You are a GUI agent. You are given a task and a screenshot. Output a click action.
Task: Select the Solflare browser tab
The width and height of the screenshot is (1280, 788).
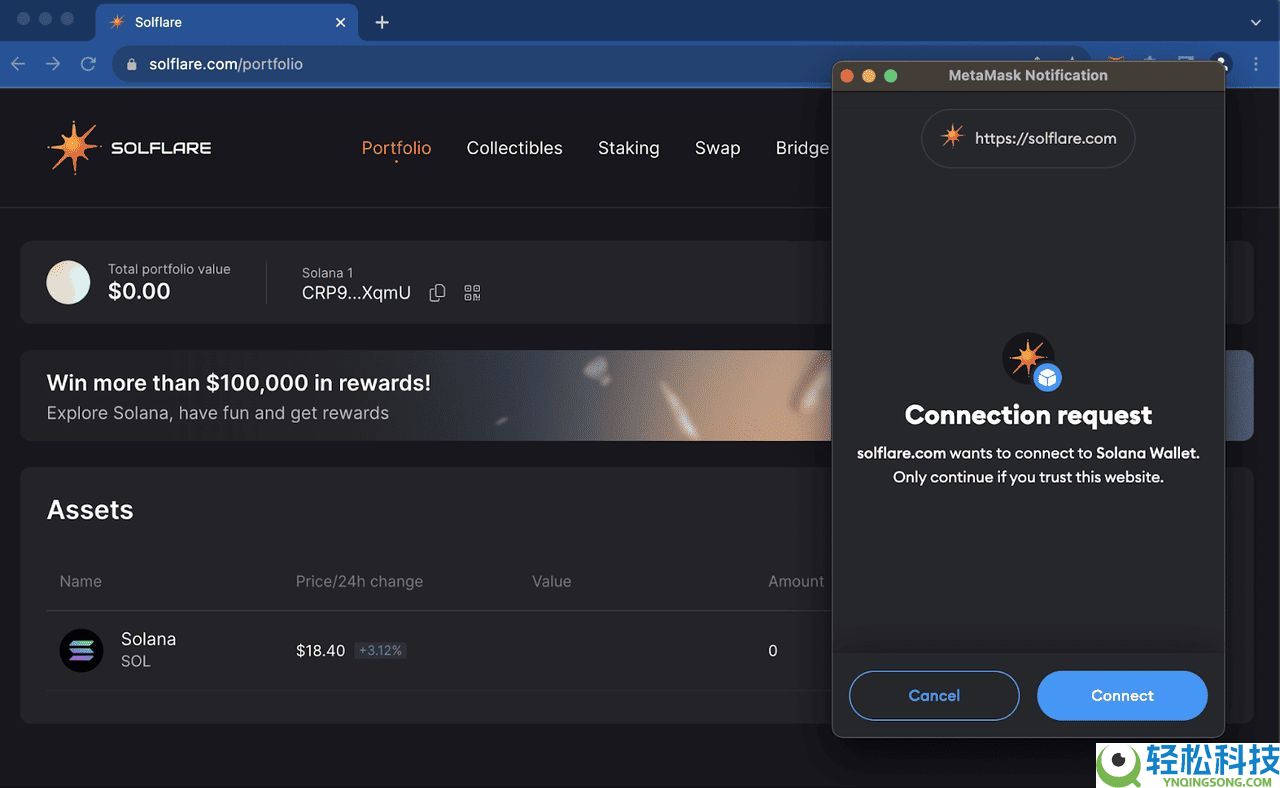(x=227, y=22)
